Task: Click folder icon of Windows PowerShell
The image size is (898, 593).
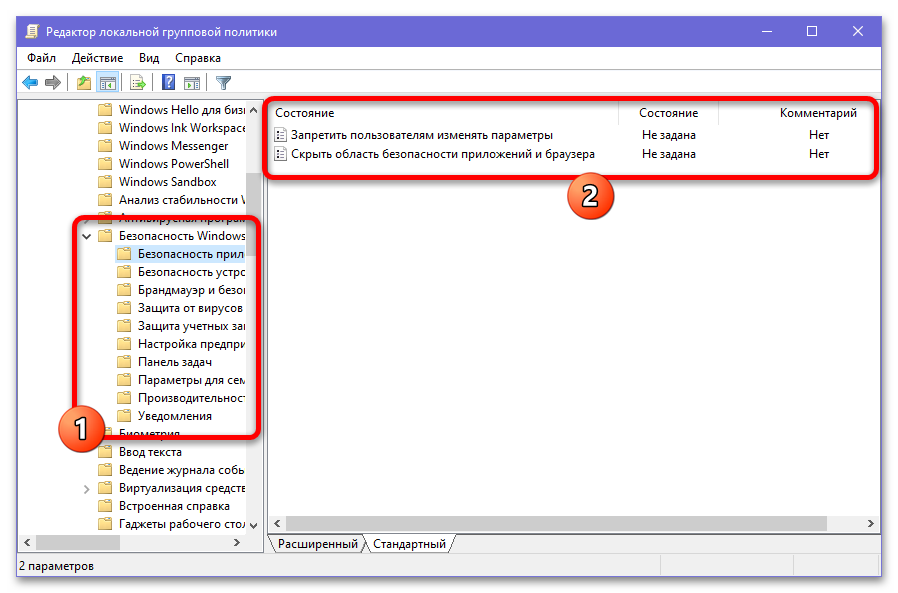Action: [x=105, y=164]
